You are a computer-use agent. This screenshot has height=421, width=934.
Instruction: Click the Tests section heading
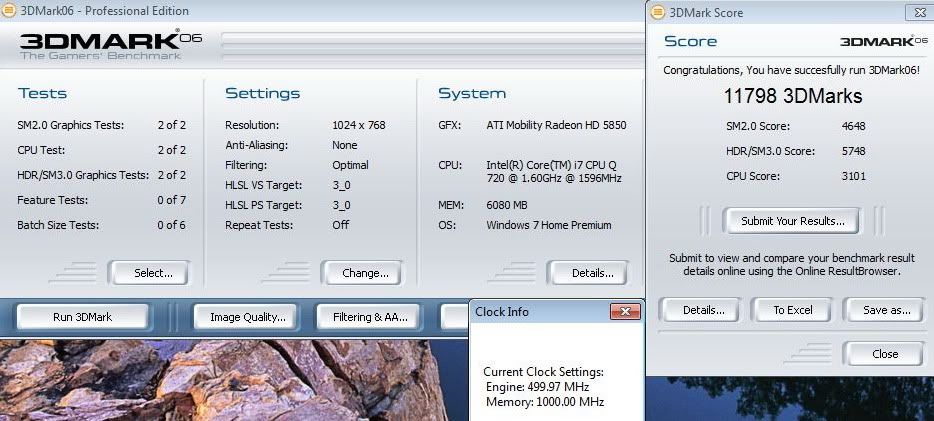click(42, 93)
